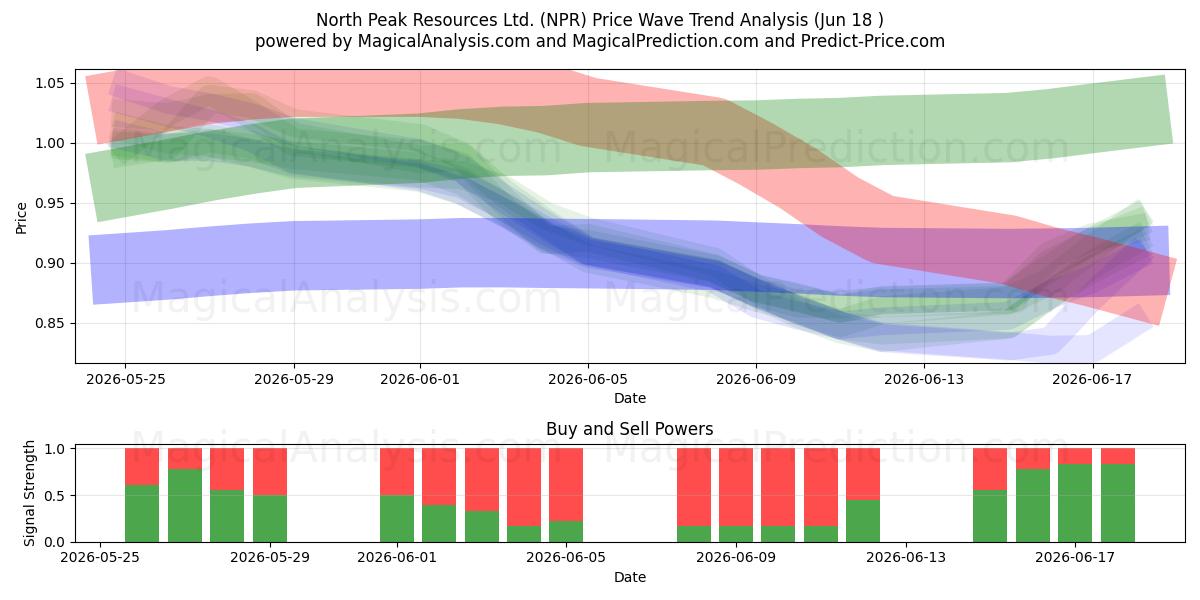Click the 1.0 signal strength tick label
The width and height of the screenshot is (1200, 600).
point(57,449)
